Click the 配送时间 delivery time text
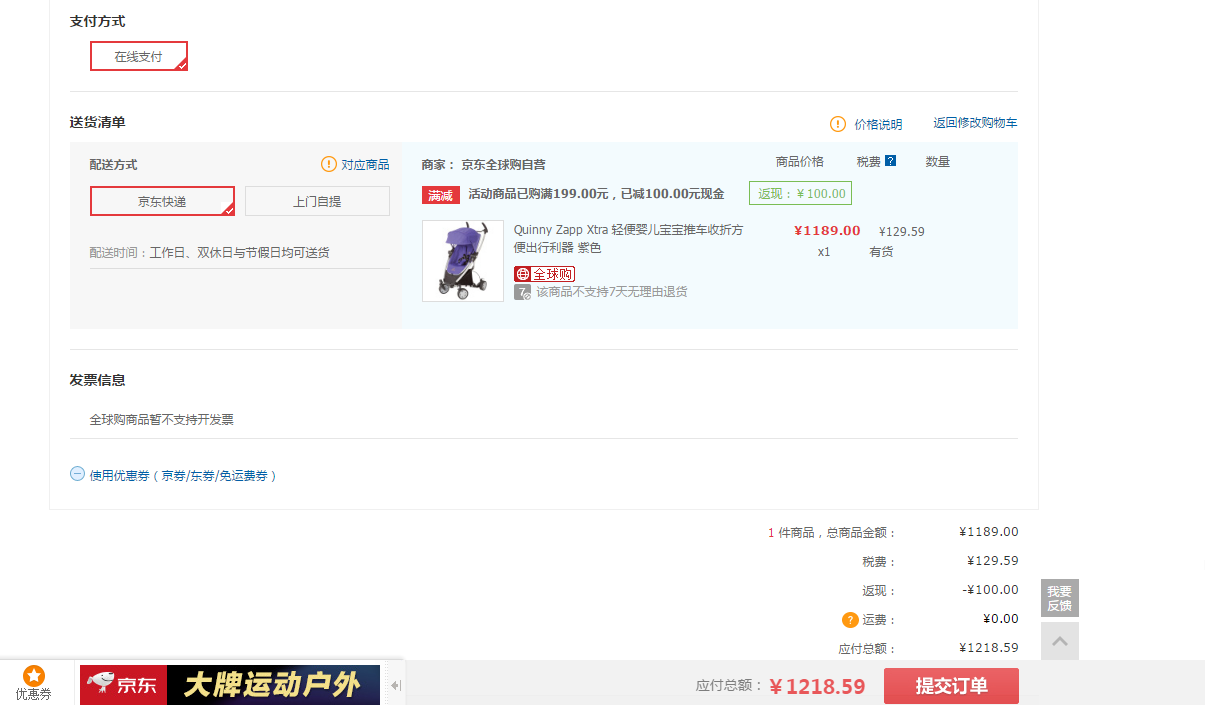1205x705 pixels. click(210, 253)
